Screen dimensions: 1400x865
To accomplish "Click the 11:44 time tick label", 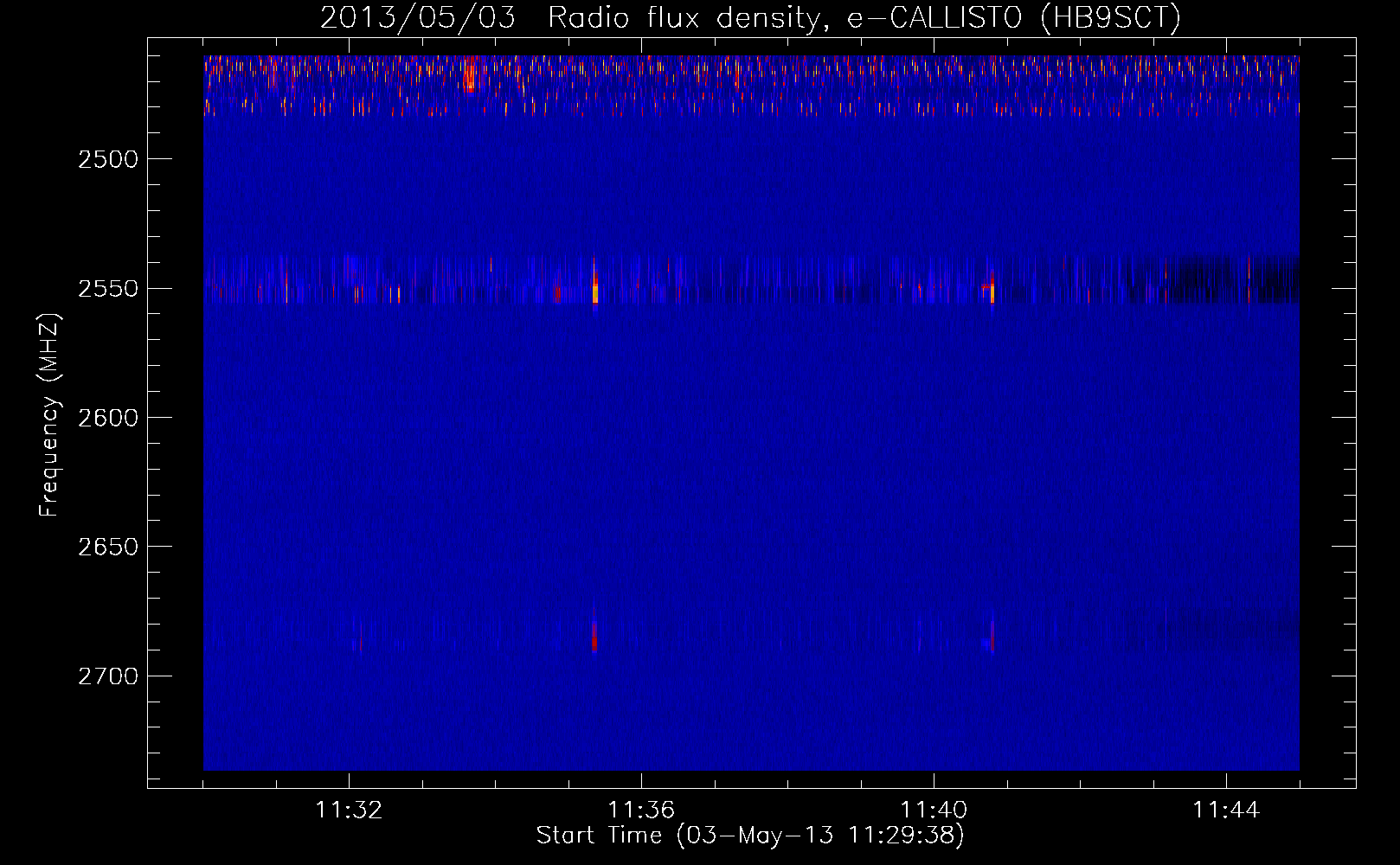I will pos(1226,810).
